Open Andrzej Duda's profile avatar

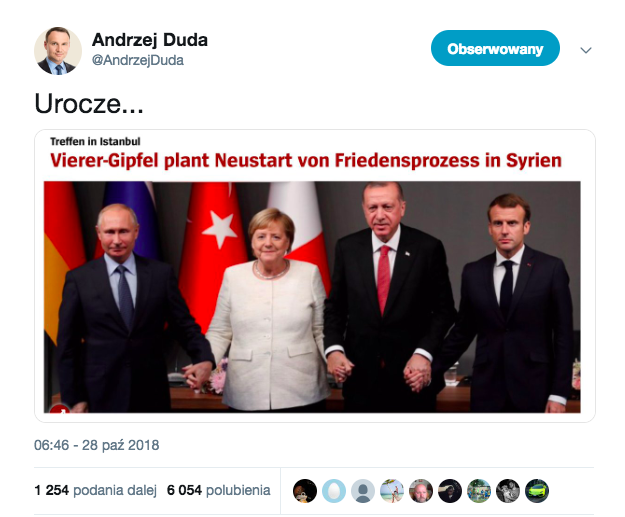click(58, 51)
